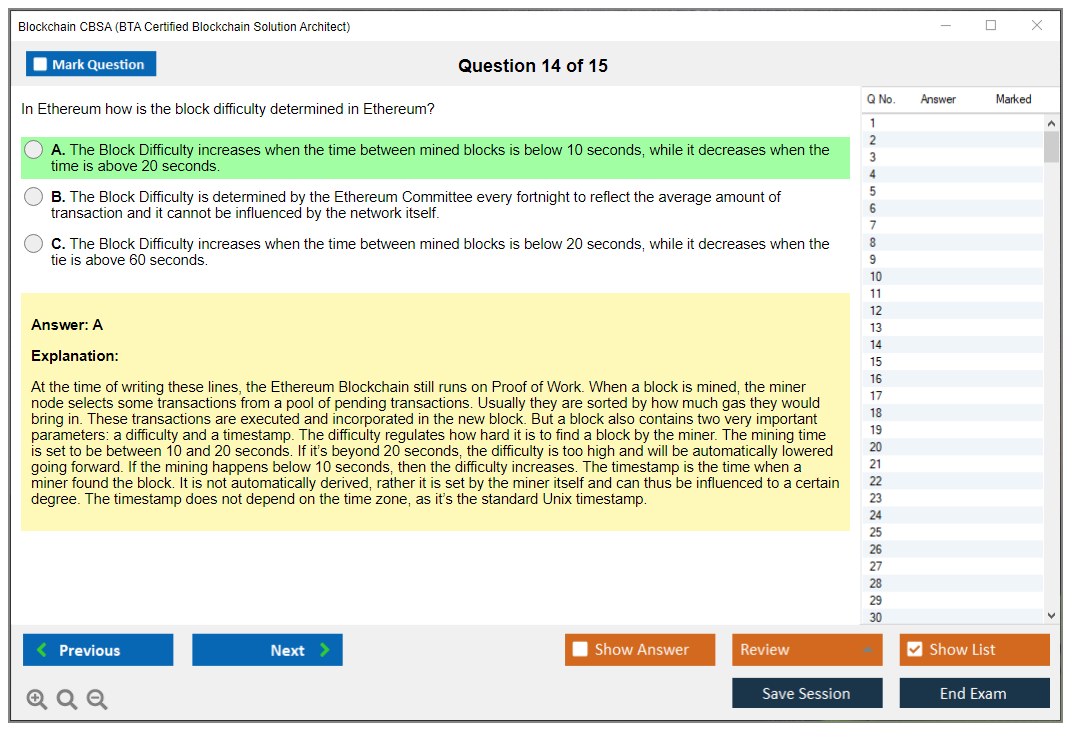Click the zoom out magnifier icon
This screenshot has width=1075, height=735.
97,700
